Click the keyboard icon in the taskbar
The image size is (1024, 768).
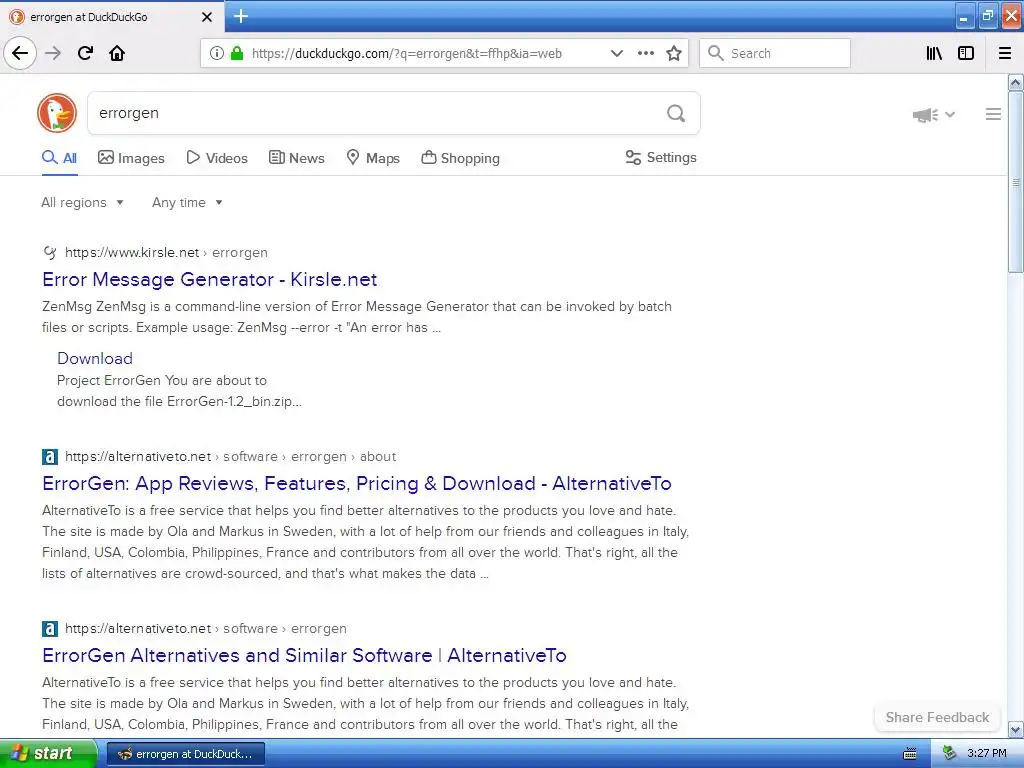(x=910, y=754)
